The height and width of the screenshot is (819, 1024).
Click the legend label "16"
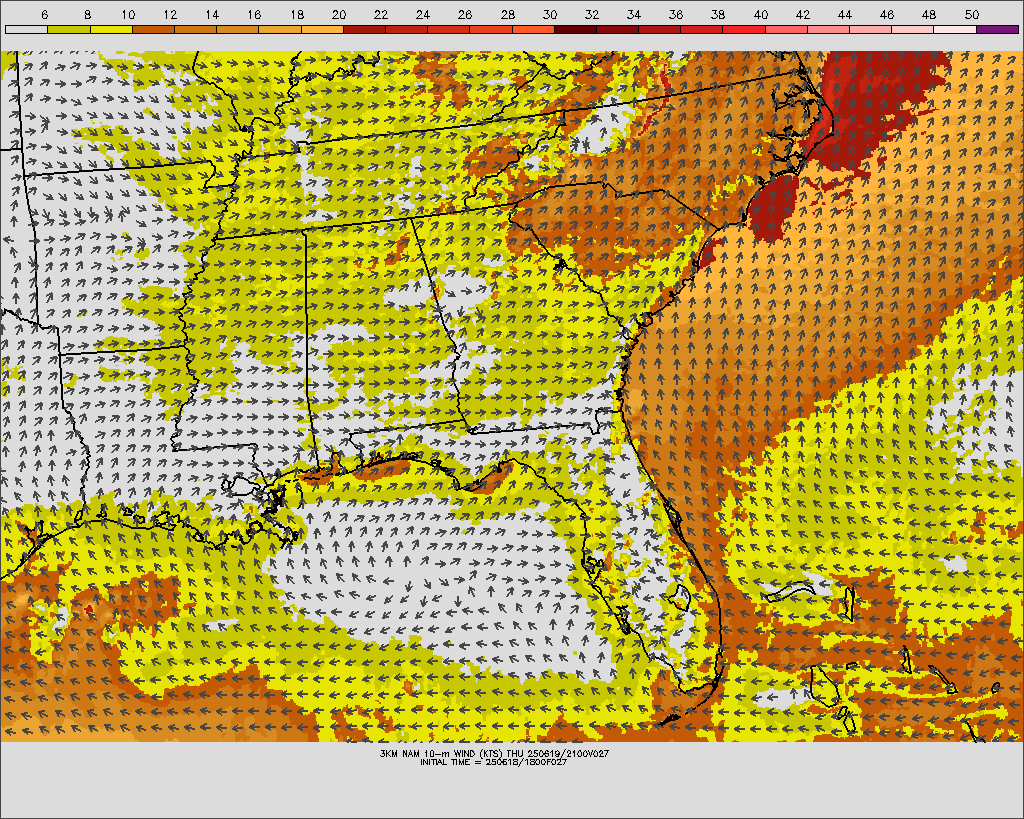(255, 14)
